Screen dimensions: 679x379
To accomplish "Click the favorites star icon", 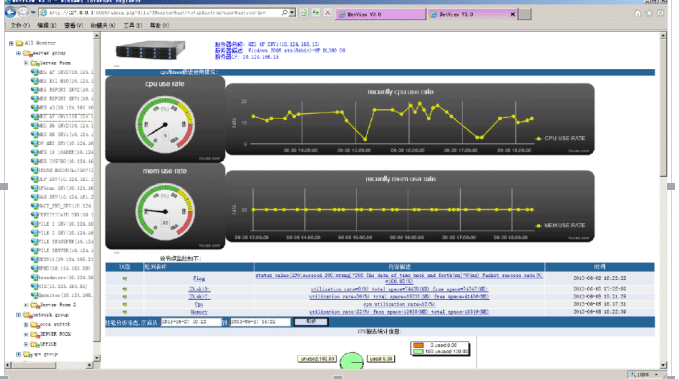I will pos(649,13).
